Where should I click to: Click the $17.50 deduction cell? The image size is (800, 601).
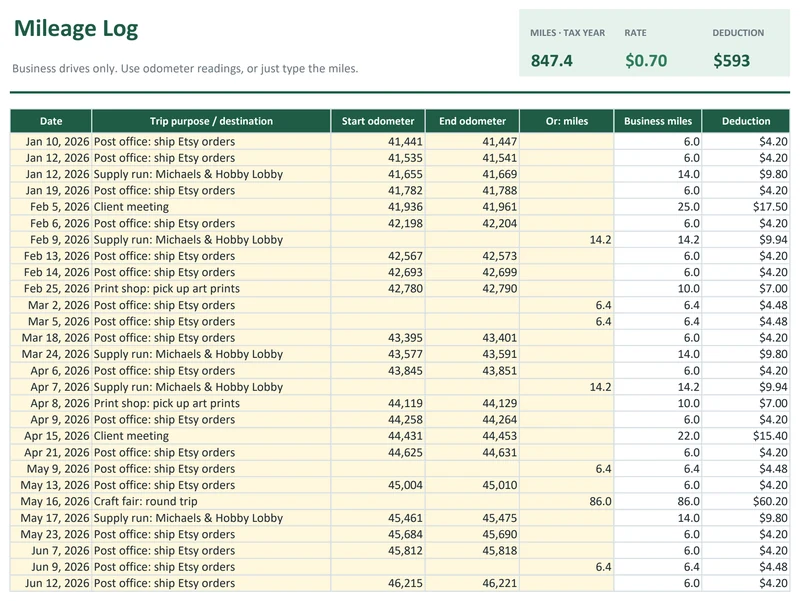[x=746, y=207]
